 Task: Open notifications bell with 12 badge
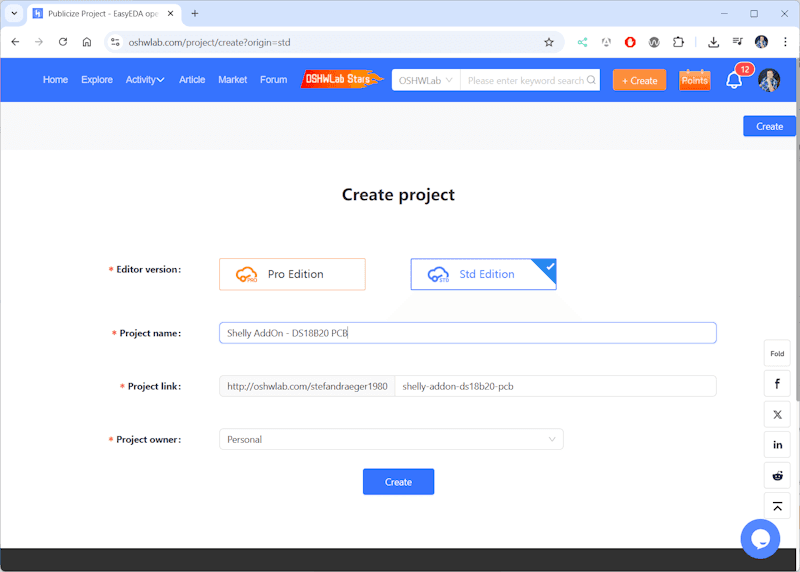pos(735,80)
